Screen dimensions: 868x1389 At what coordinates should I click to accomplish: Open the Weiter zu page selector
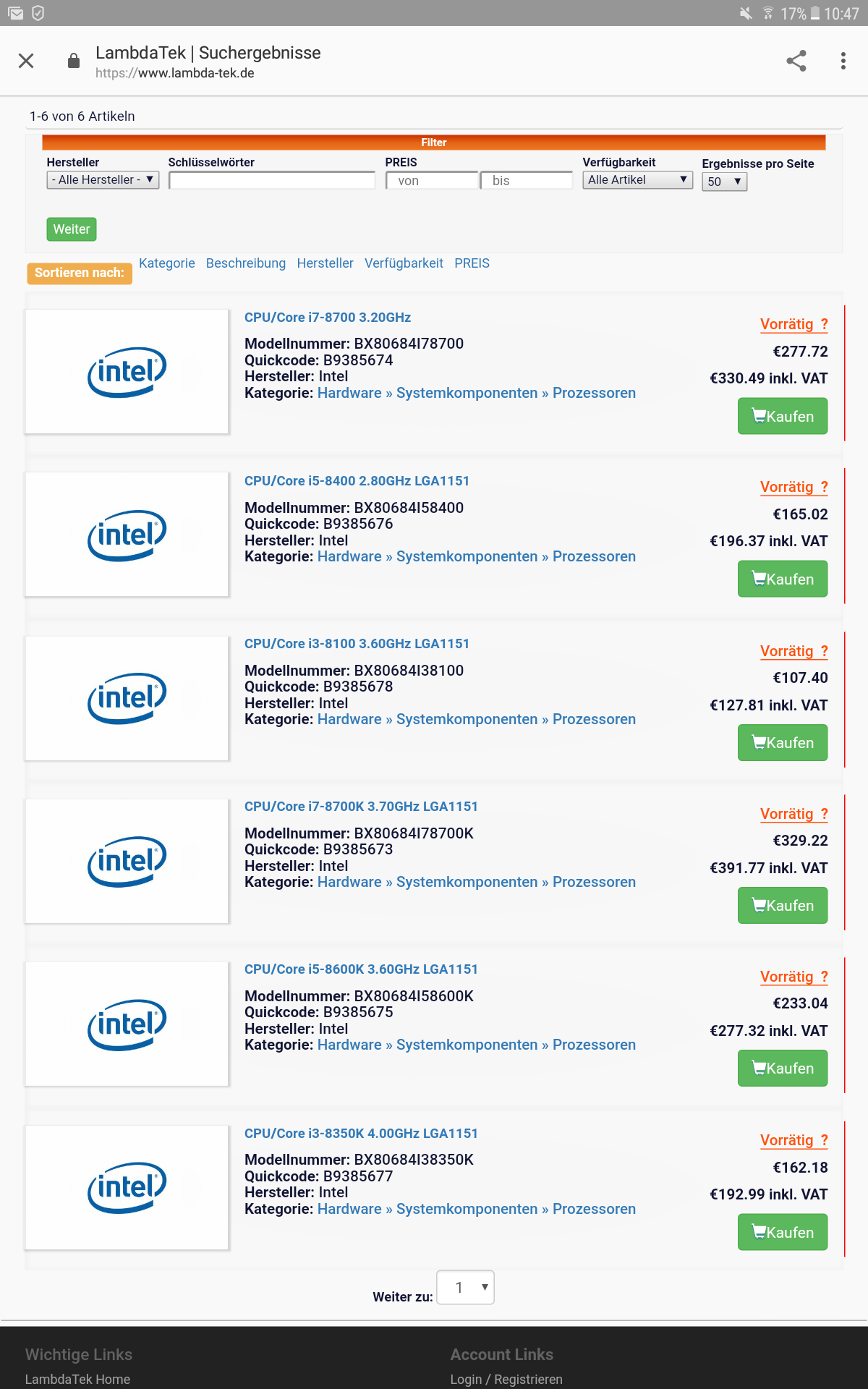(465, 1288)
